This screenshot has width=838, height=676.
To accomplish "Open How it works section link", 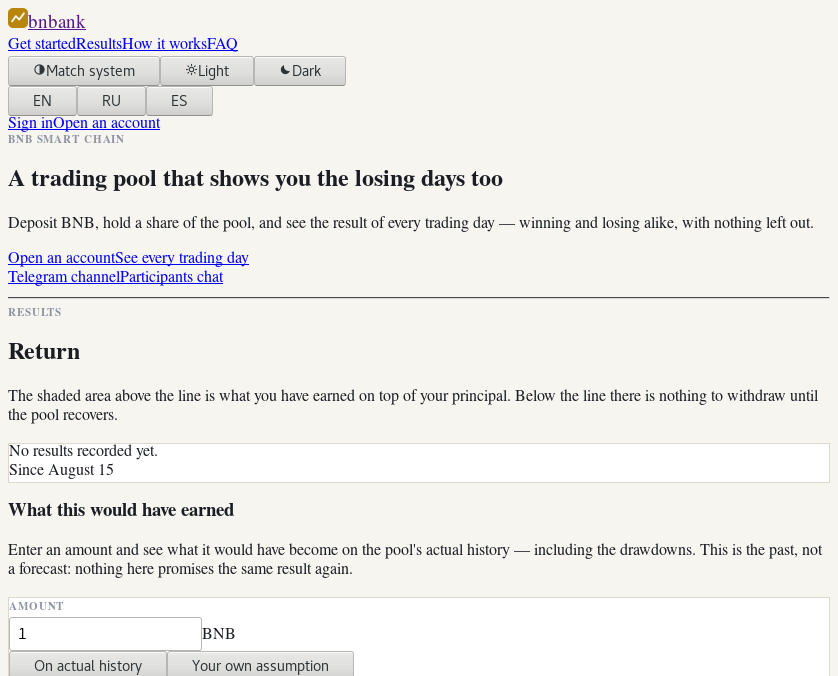I will click(165, 44).
